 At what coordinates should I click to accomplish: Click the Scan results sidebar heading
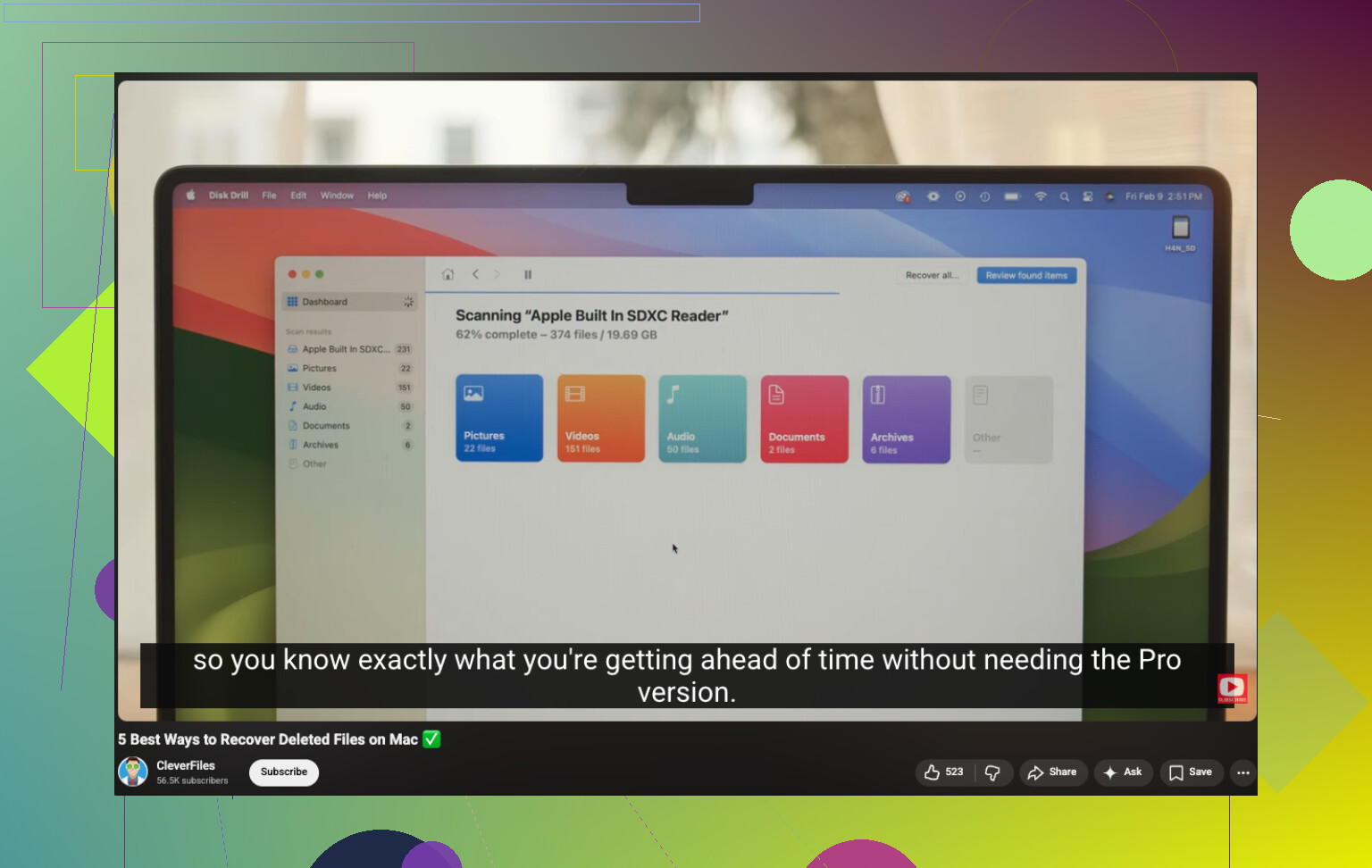(x=308, y=331)
